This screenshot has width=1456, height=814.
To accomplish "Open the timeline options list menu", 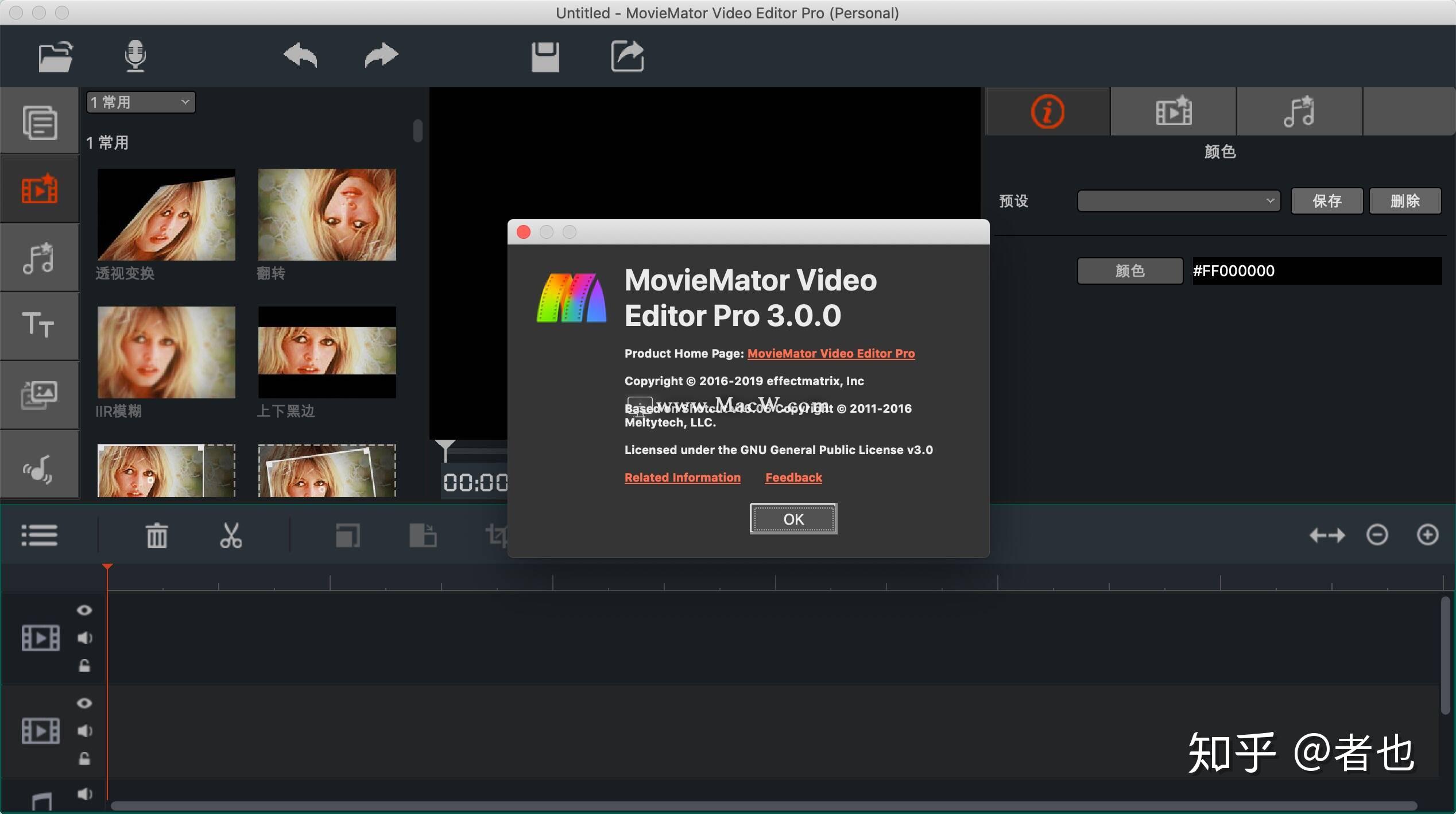I will point(39,535).
